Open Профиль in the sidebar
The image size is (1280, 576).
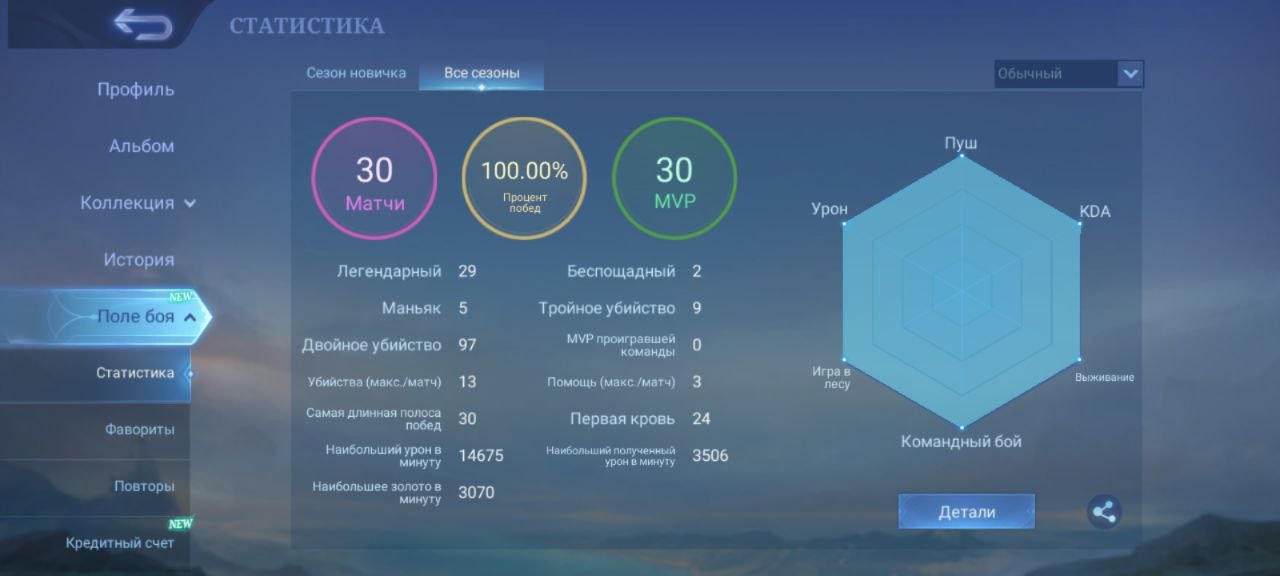[136, 90]
